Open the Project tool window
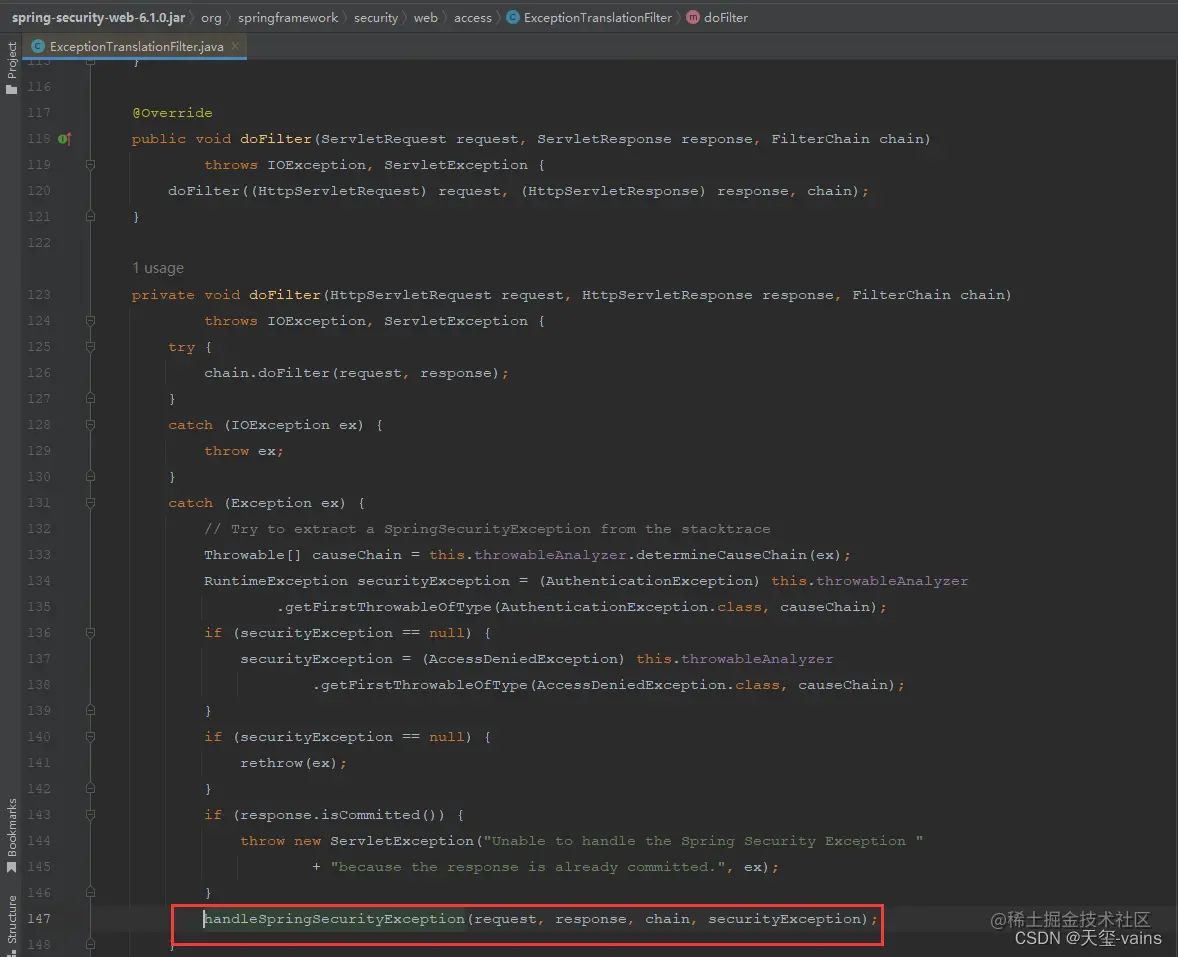 point(11,68)
